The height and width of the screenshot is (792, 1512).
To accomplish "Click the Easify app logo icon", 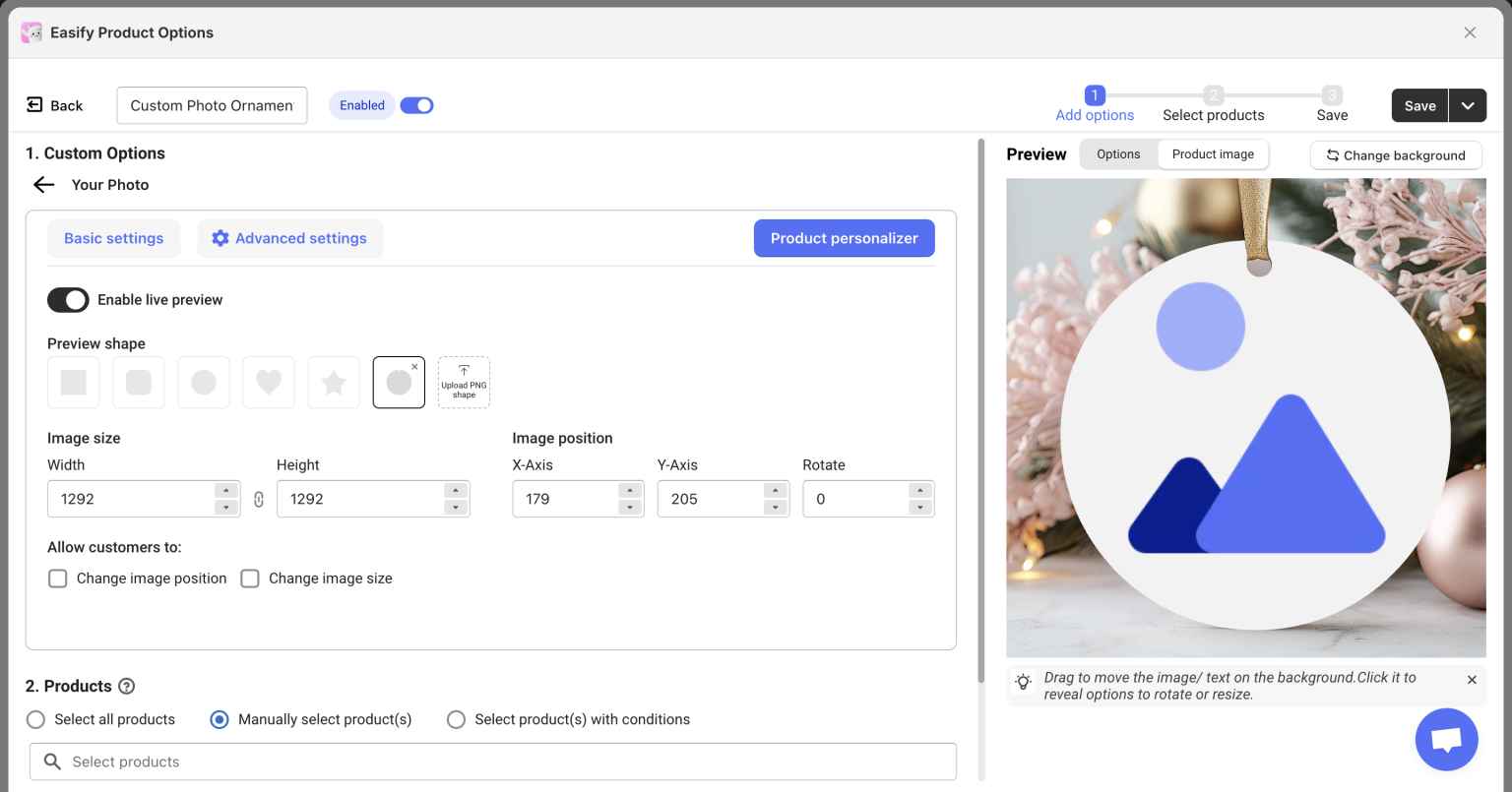I will coord(31,32).
